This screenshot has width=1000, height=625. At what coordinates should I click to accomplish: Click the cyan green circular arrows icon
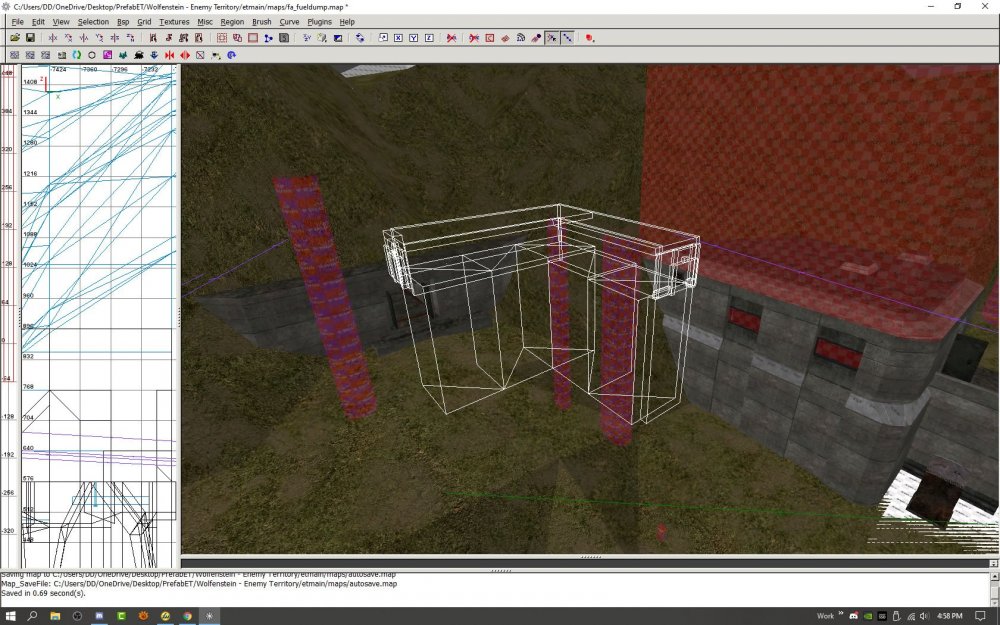[x=77, y=55]
